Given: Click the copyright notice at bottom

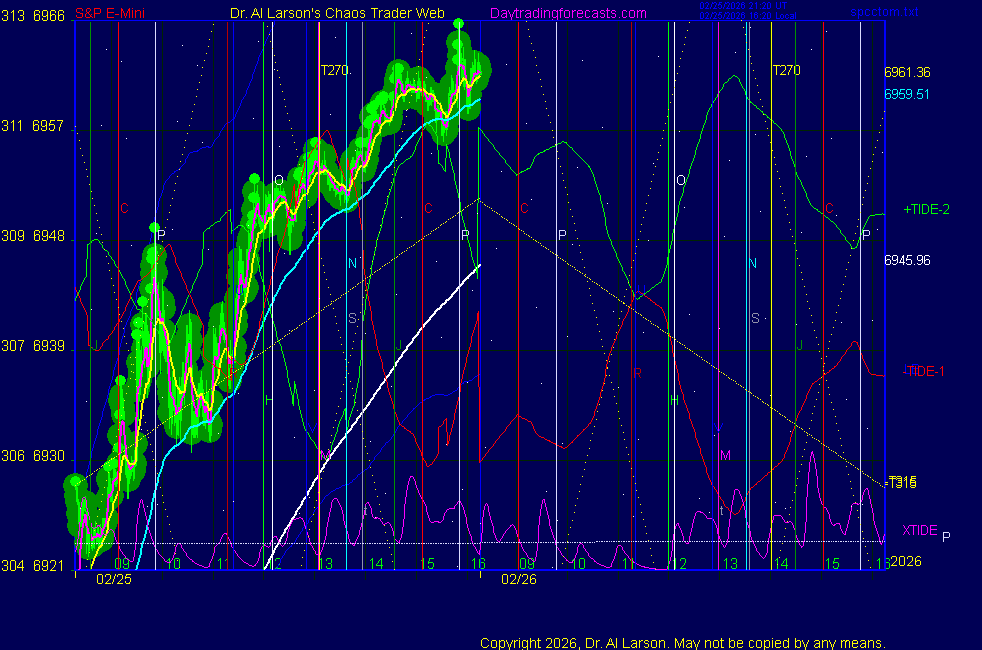Looking at the screenshot, I should [682, 642].
